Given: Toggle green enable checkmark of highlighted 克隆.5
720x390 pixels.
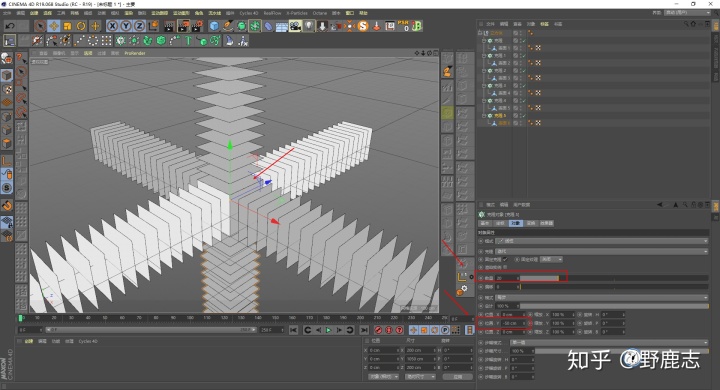Looking at the screenshot, I should [524, 116].
